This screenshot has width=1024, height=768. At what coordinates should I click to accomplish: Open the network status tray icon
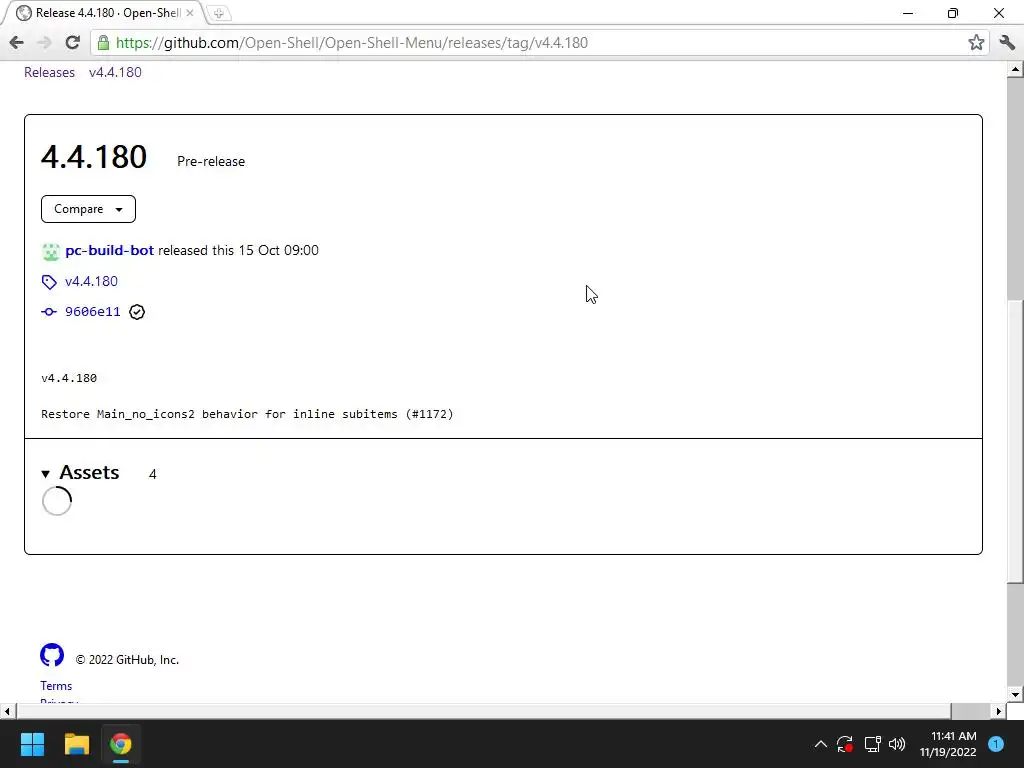(x=872, y=744)
